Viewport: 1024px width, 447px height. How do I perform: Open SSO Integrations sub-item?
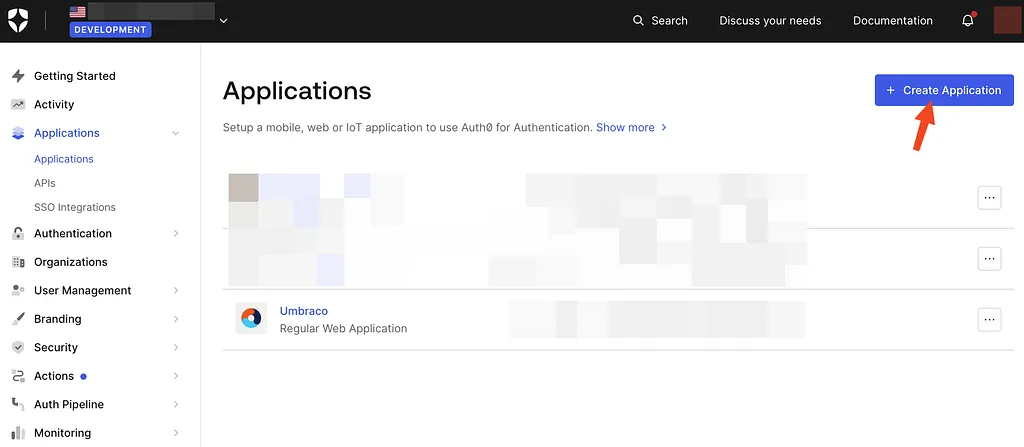(74, 207)
